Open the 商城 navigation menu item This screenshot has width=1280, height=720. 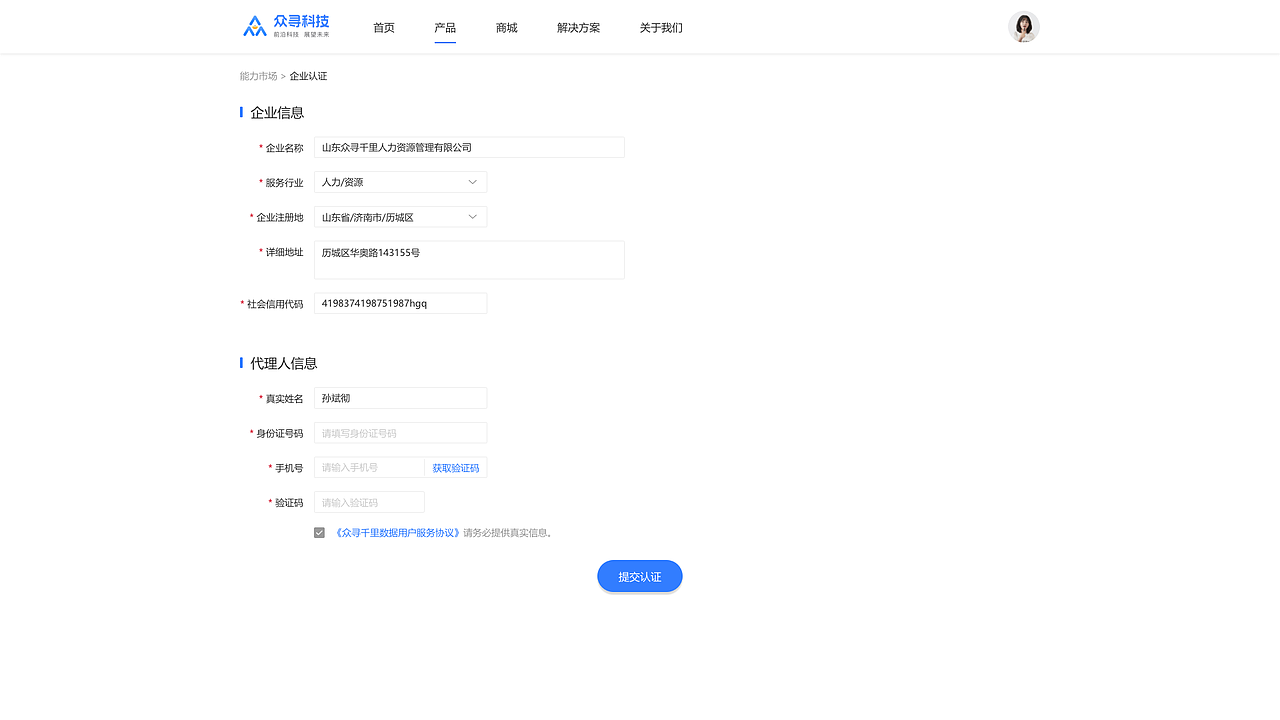tap(506, 28)
